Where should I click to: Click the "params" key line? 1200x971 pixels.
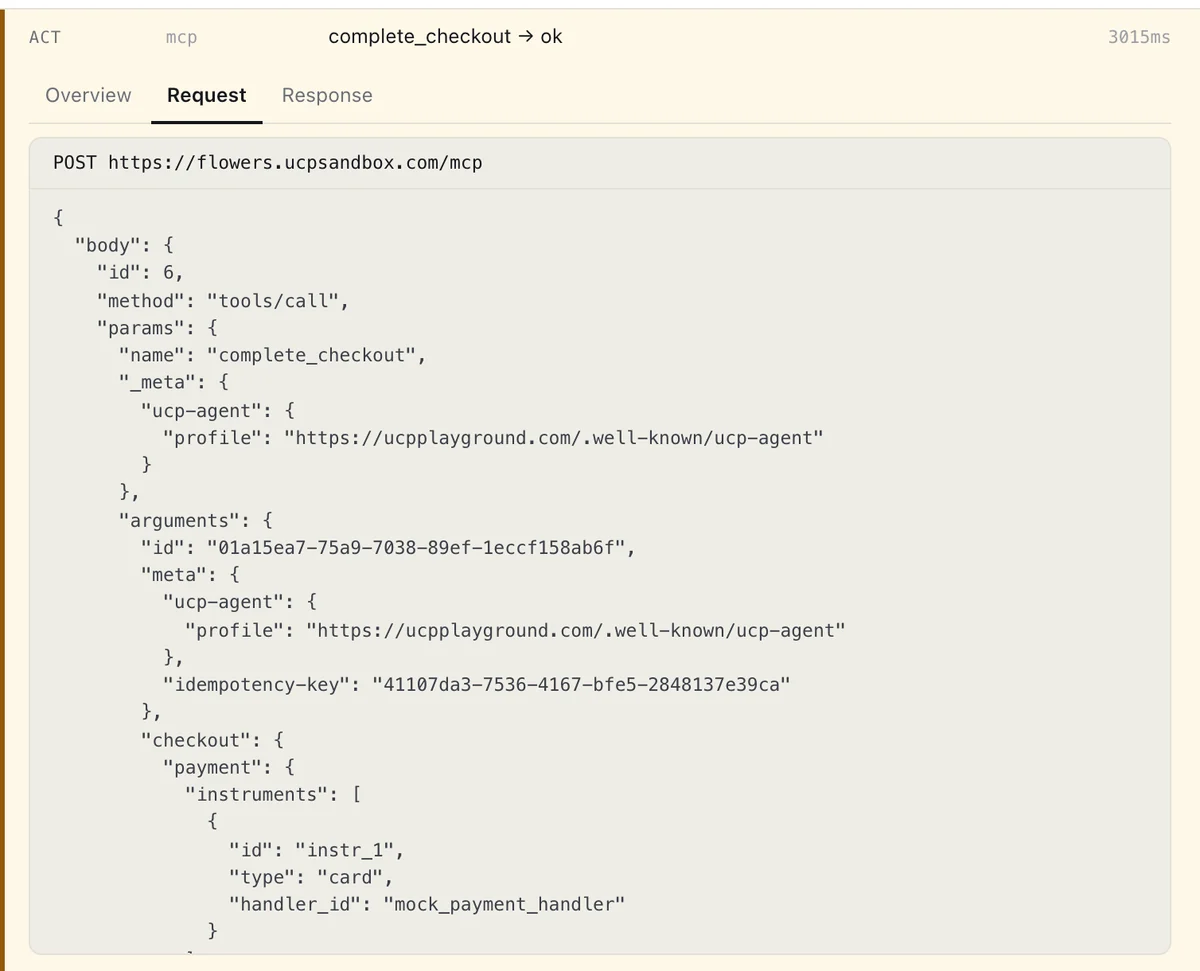pyautogui.click(x=157, y=327)
